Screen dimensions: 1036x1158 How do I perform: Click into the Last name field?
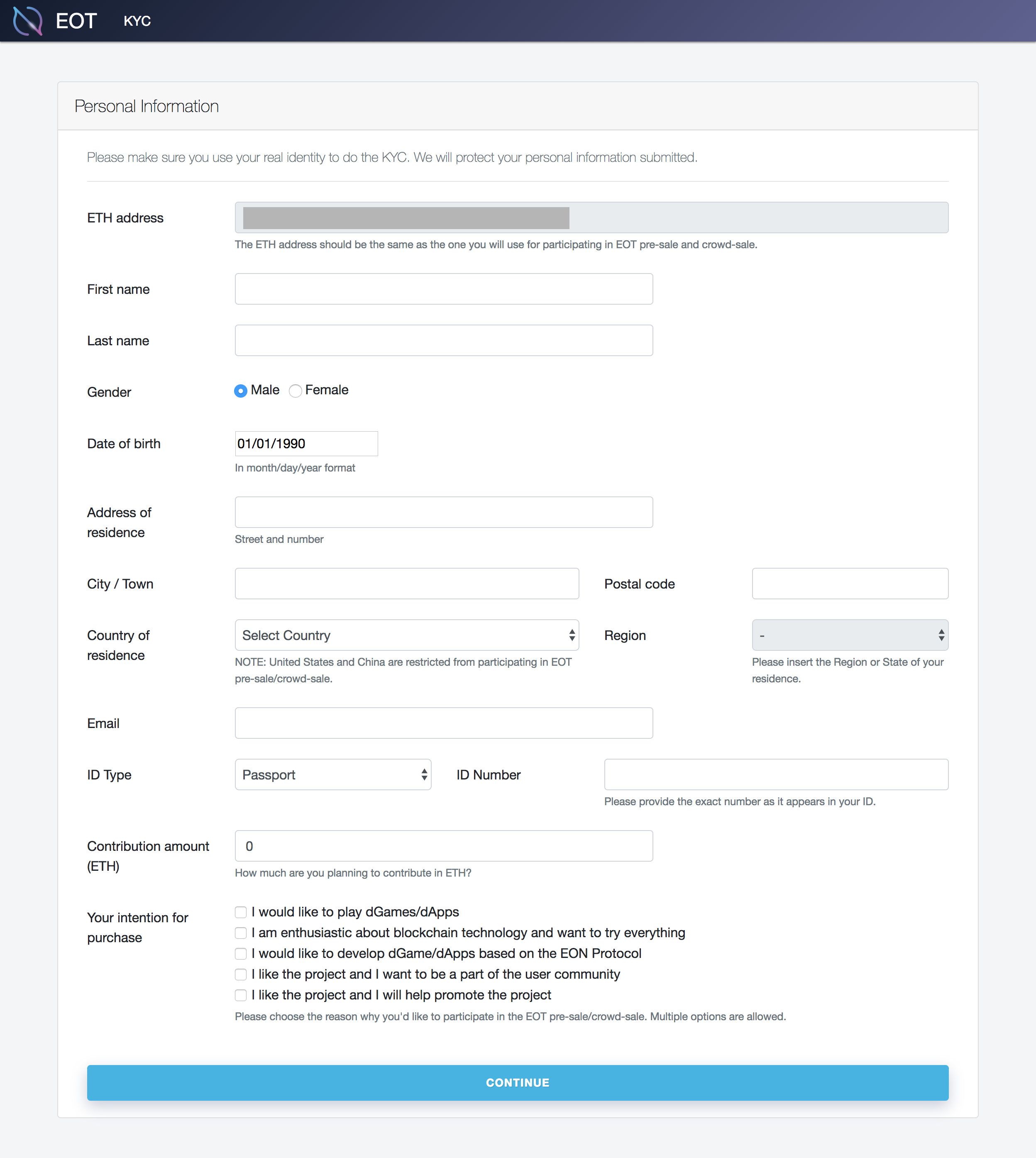tap(443, 340)
